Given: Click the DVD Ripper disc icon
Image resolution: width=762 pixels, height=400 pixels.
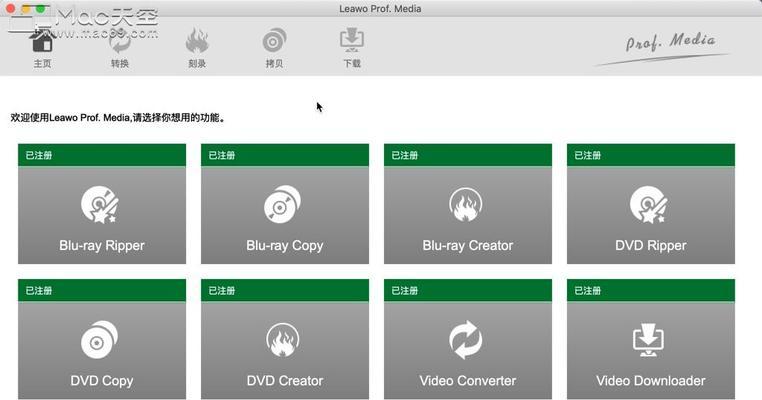Looking at the screenshot, I should (x=649, y=204).
